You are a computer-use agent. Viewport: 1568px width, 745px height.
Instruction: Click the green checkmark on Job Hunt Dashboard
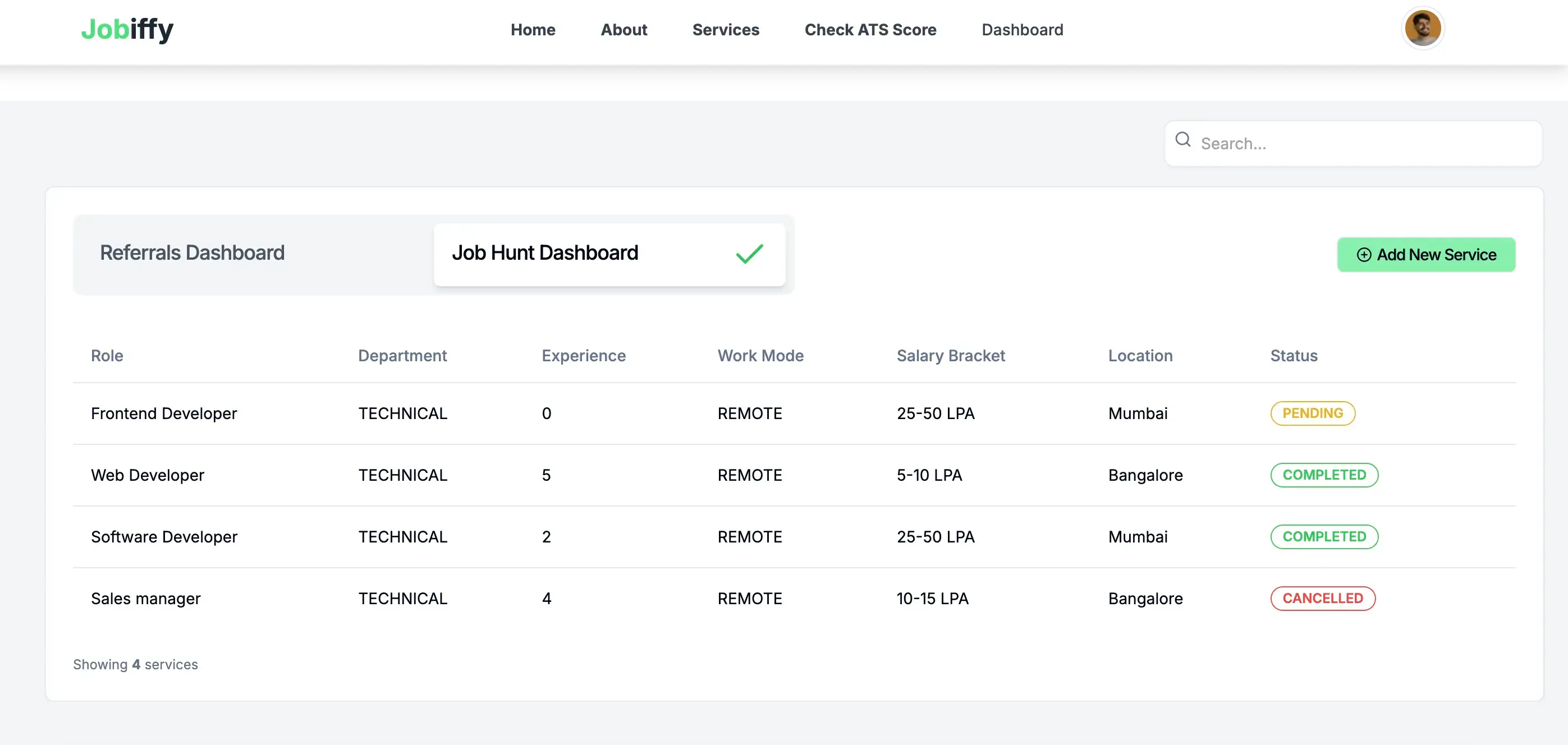coord(749,253)
